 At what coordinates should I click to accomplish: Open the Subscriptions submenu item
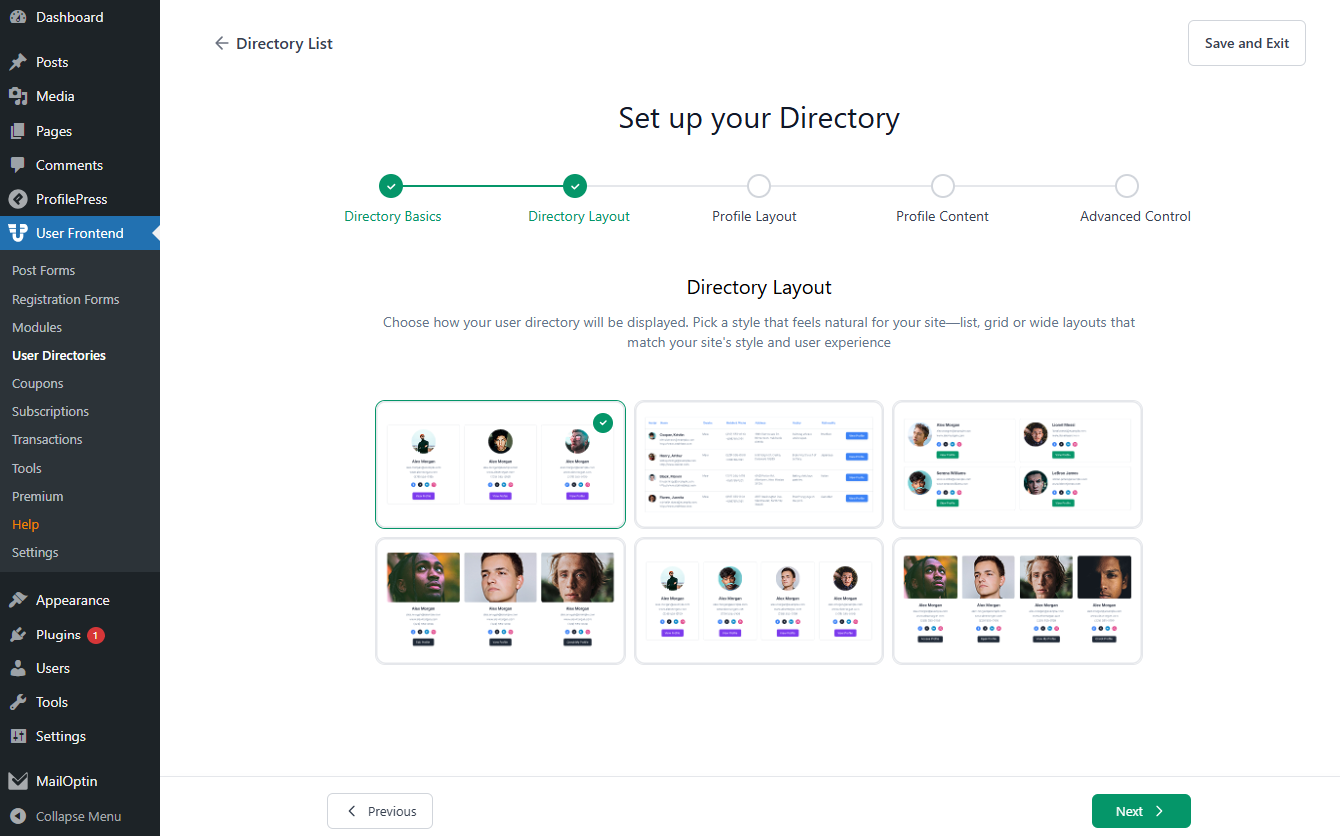(x=50, y=411)
